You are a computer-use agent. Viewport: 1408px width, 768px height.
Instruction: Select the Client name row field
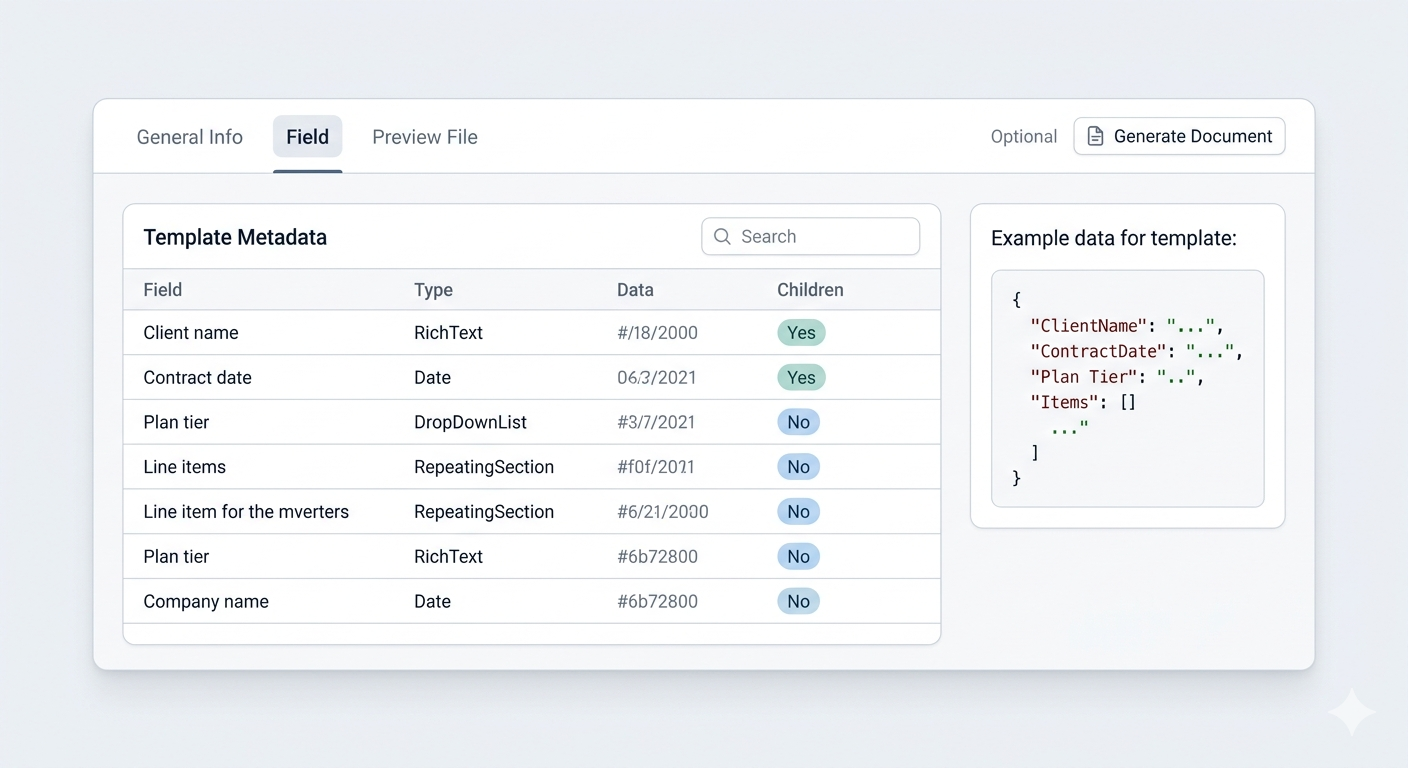pyautogui.click(x=191, y=333)
